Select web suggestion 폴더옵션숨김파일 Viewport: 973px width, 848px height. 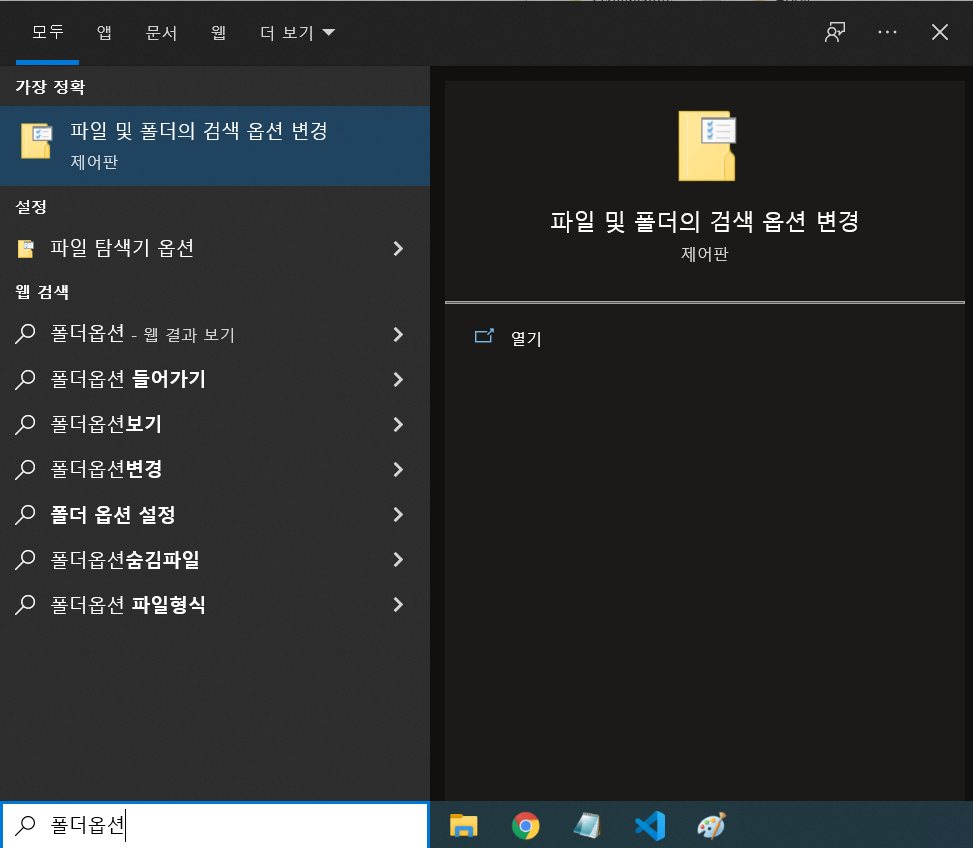pos(215,560)
